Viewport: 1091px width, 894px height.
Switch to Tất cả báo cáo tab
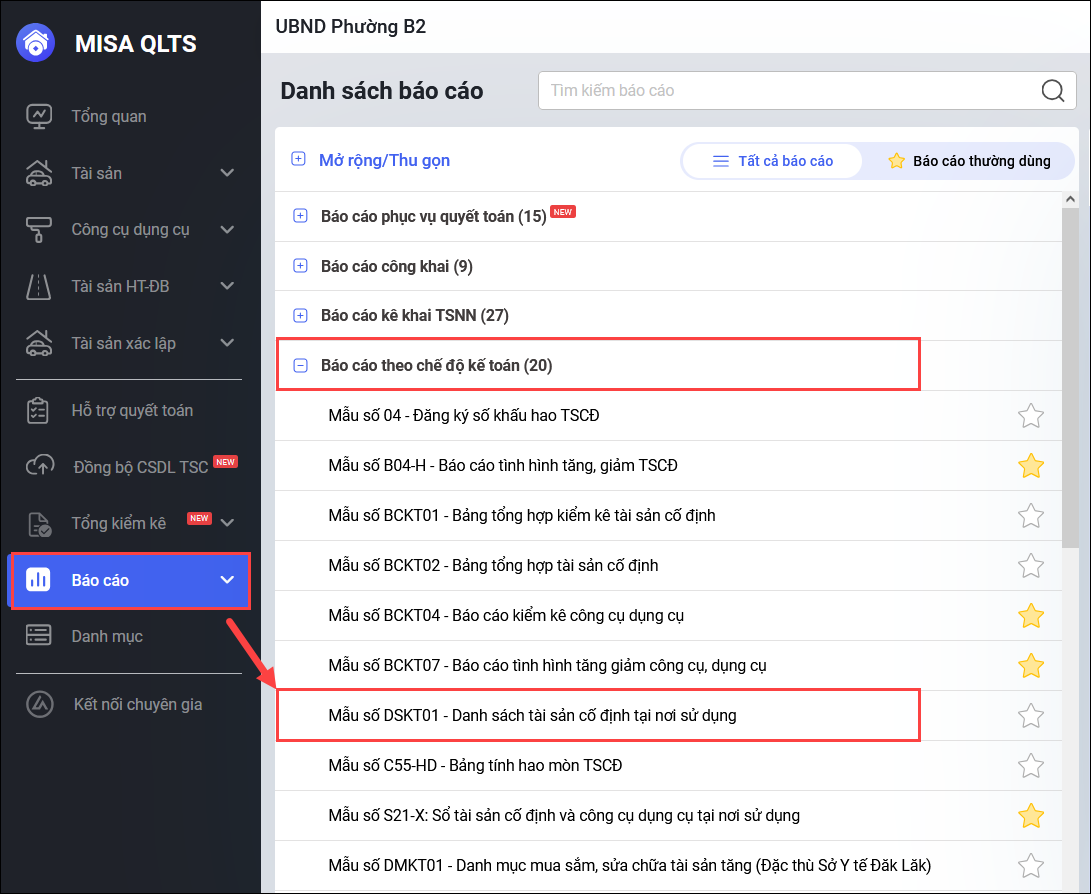772,161
